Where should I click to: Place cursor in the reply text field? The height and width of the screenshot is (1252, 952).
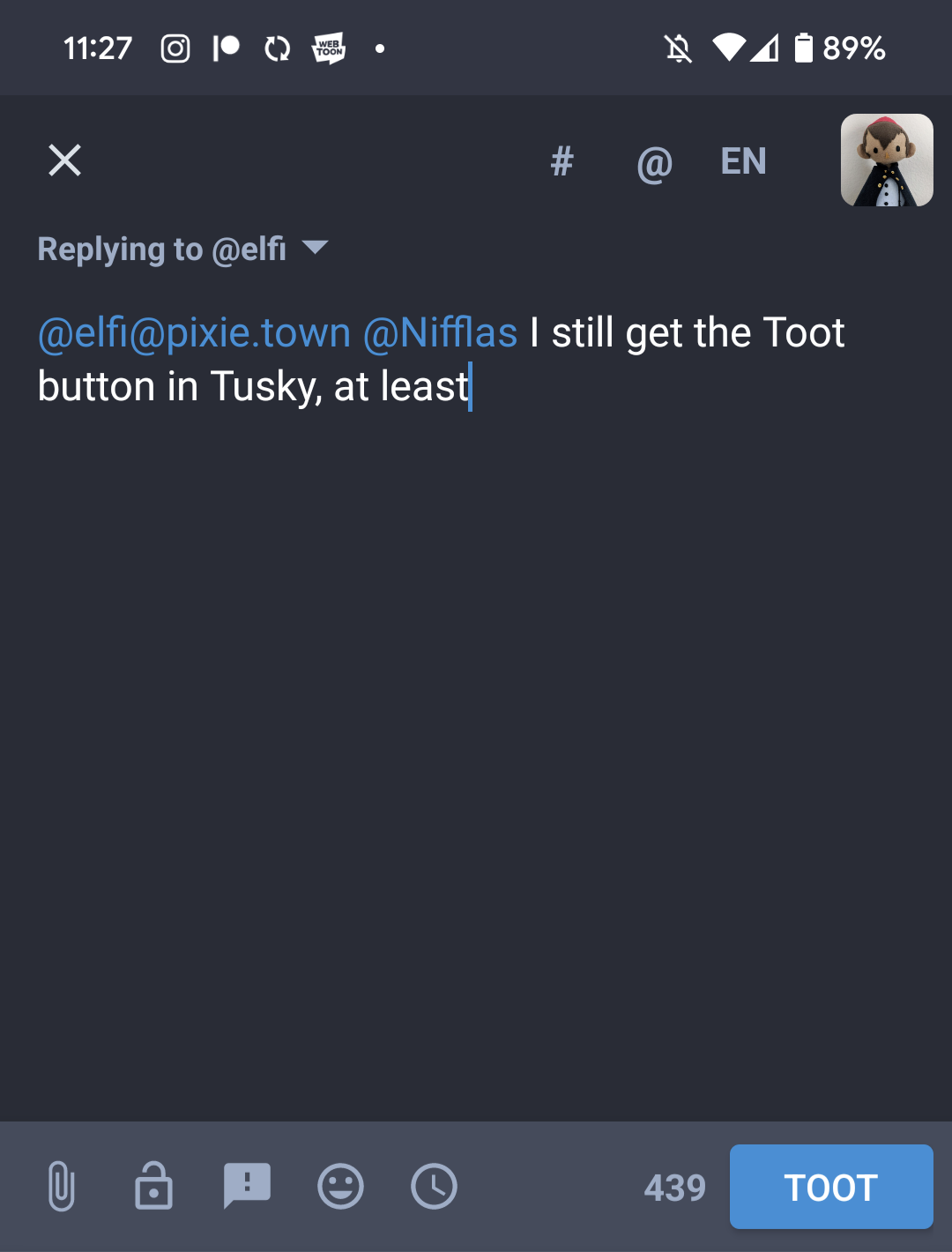pos(476,705)
